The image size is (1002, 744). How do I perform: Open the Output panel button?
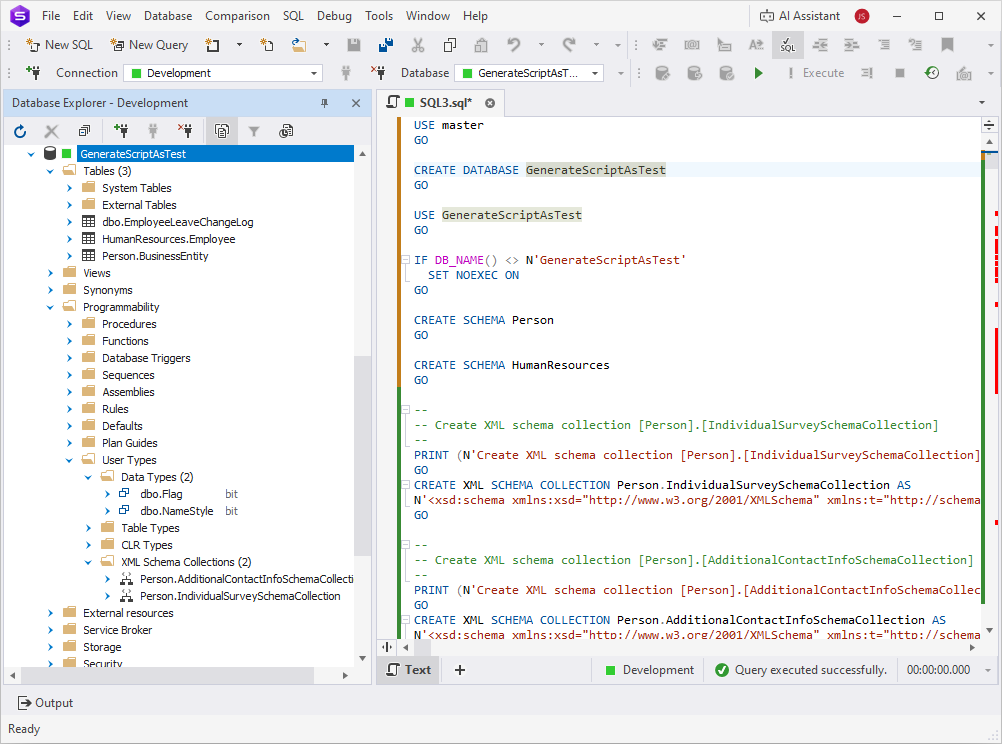[x=45, y=703]
